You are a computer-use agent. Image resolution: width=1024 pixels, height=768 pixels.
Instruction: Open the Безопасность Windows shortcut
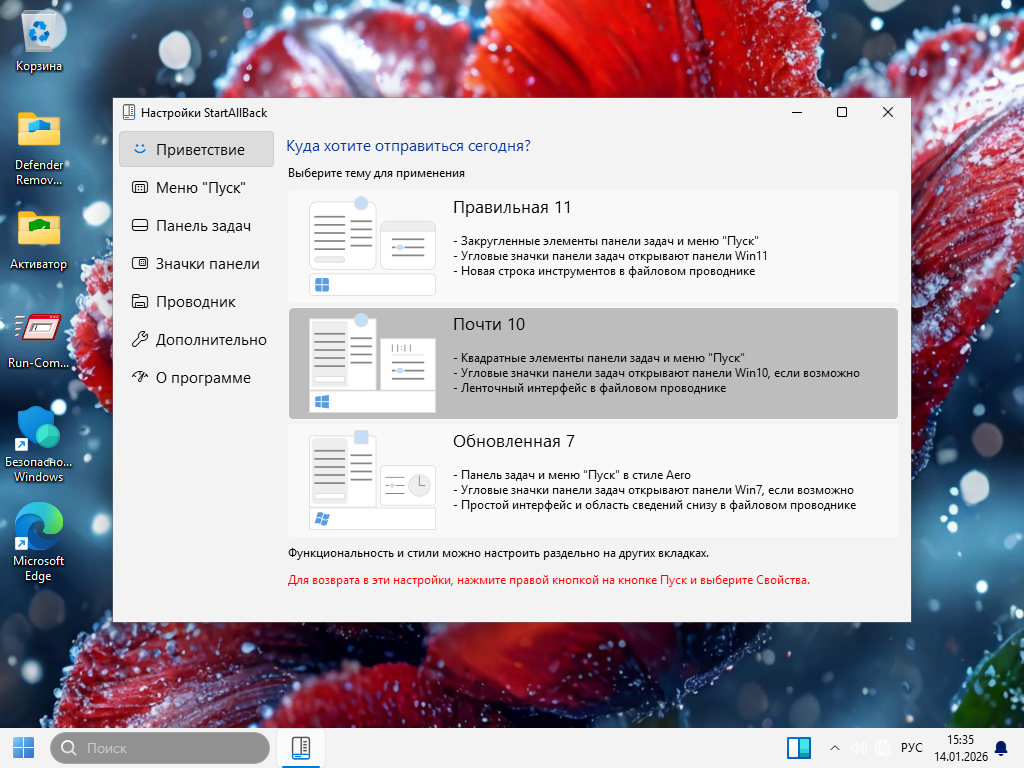tap(39, 444)
